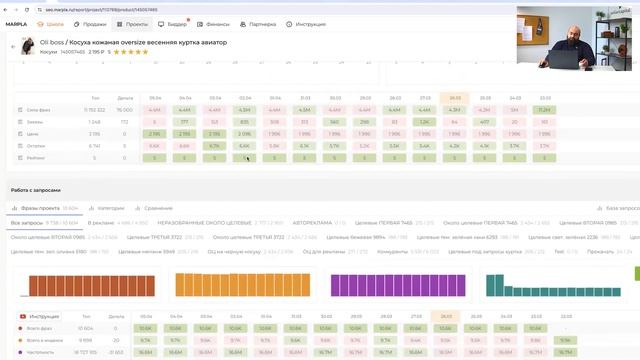Click the 11 152 322 value in Сила фраз row
This screenshot has width=640, height=360.
(x=95, y=110)
